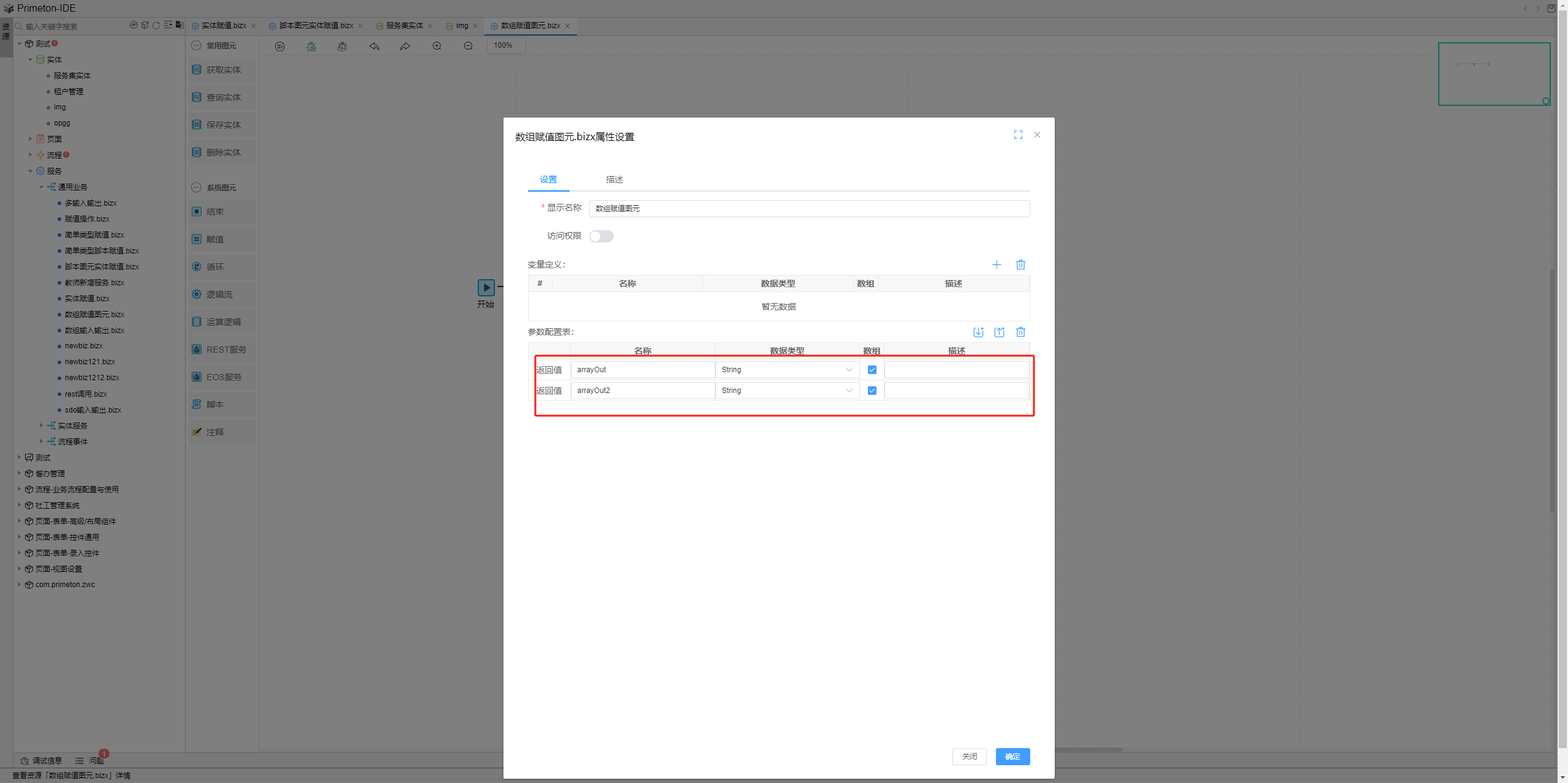
Task: Switch to the 实体赋值.bizx editor tab
Action: (x=224, y=26)
